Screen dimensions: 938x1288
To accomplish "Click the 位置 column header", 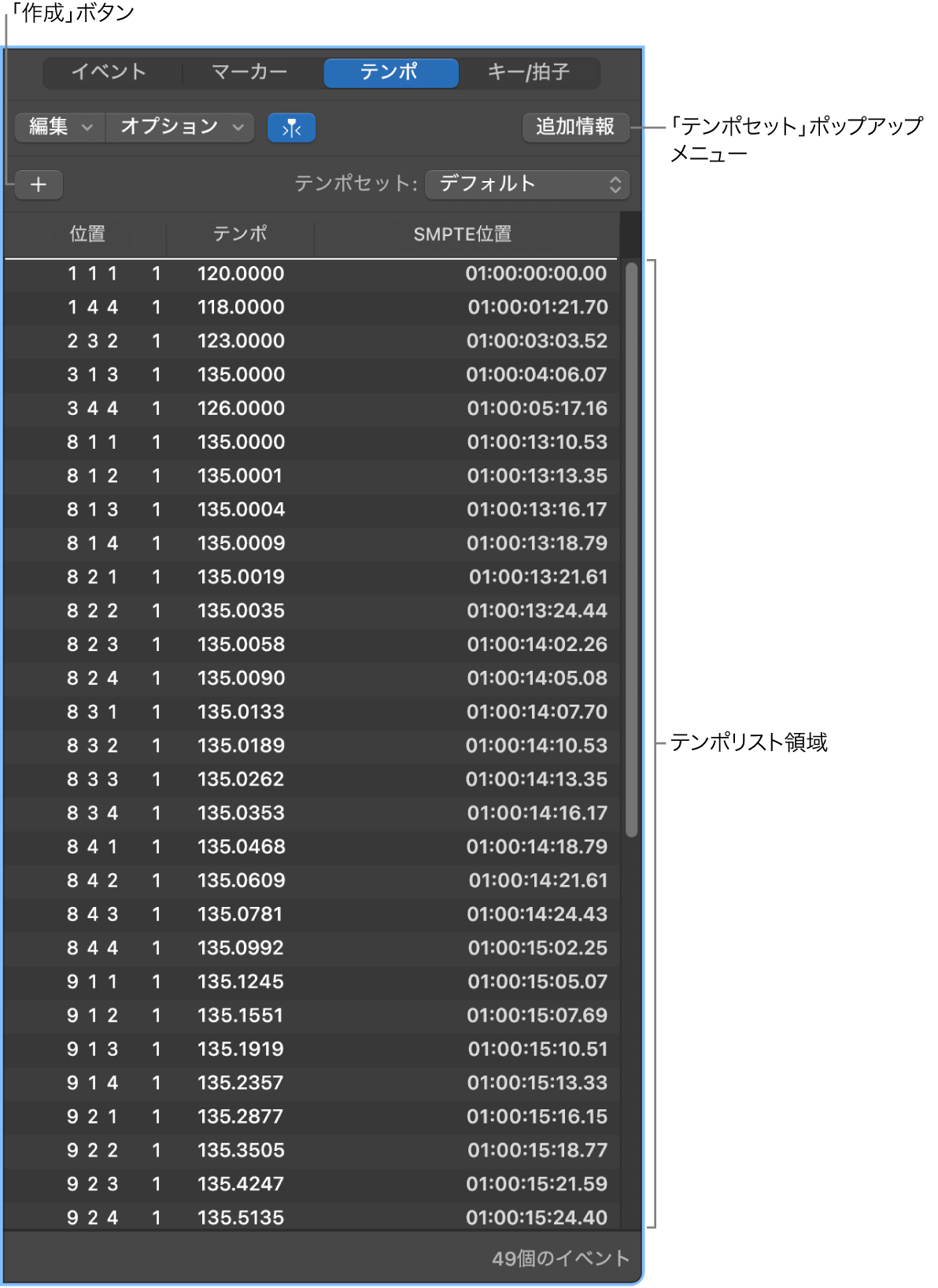I will [87, 234].
